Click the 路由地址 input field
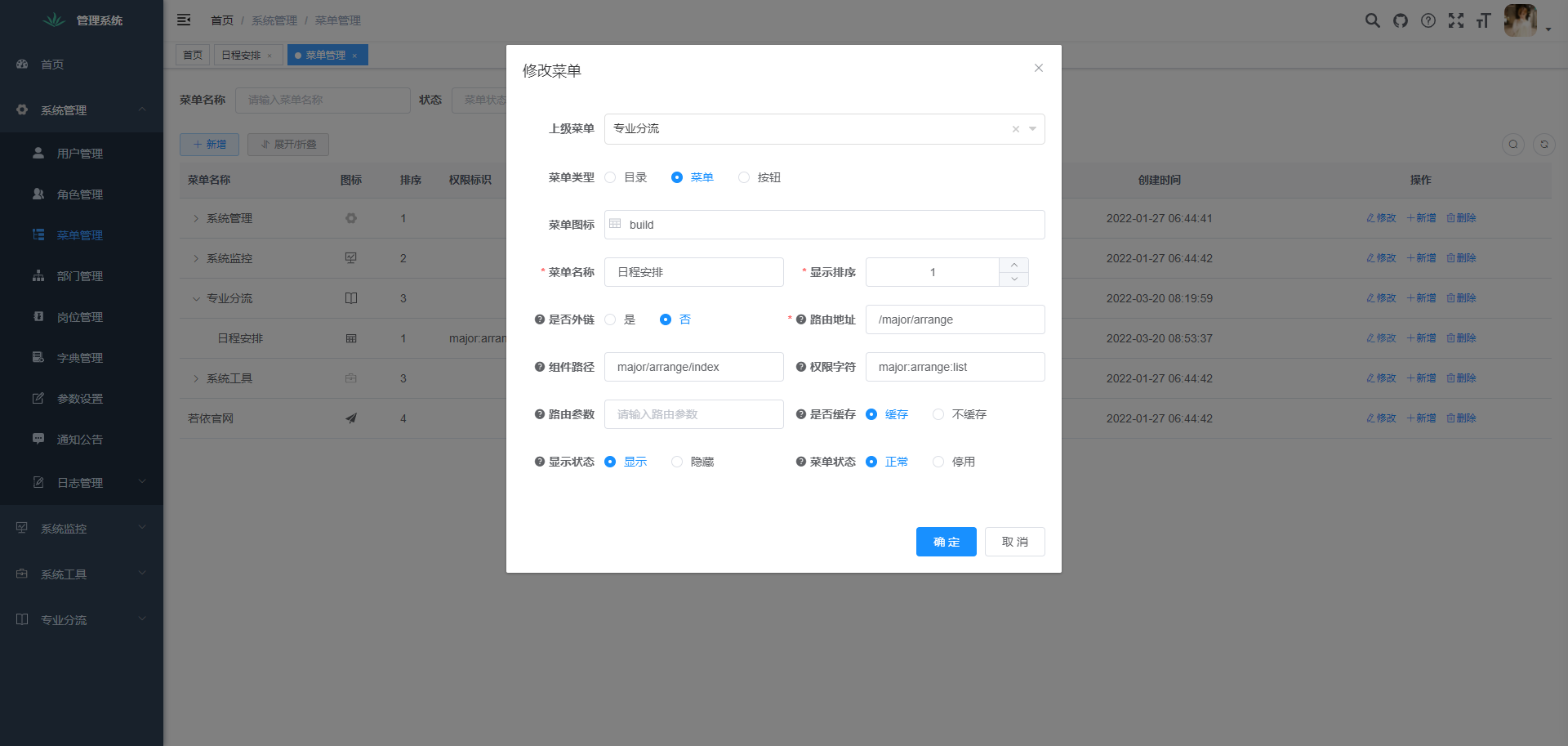This screenshot has height=746, width=1568. click(955, 319)
